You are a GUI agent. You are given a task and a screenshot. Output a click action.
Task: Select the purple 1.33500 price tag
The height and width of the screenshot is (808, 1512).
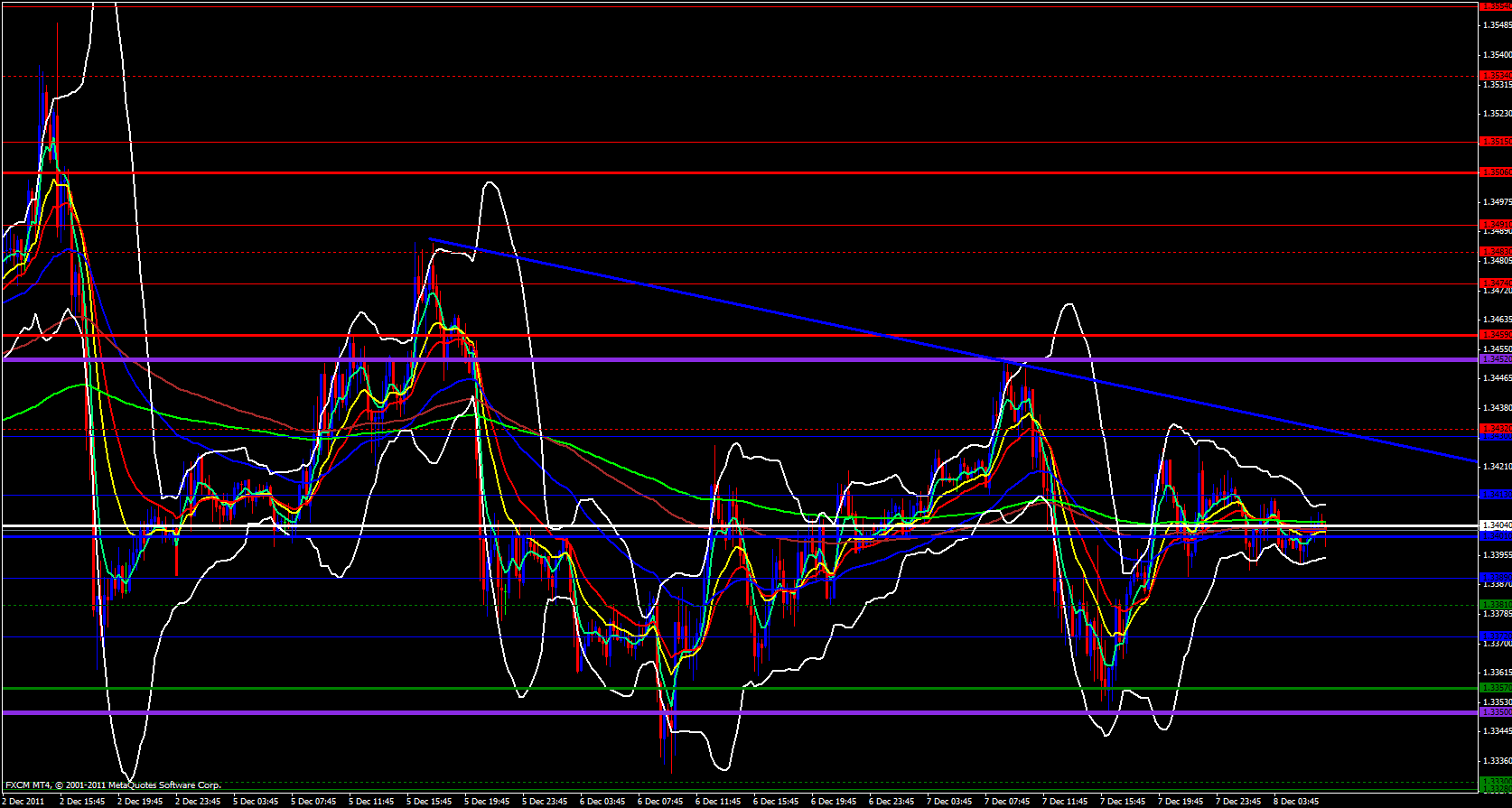(x=1495, y=712)
